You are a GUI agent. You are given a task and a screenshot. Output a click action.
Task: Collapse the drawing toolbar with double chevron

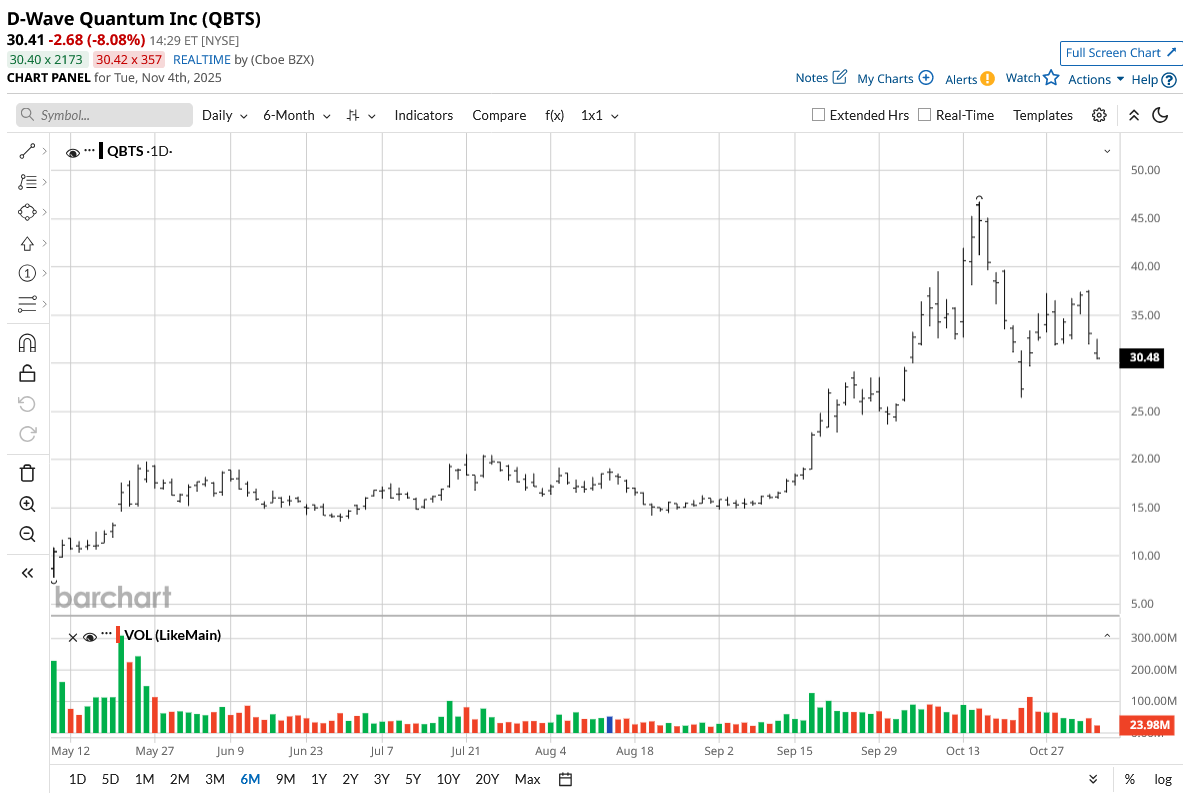(27, 573)
